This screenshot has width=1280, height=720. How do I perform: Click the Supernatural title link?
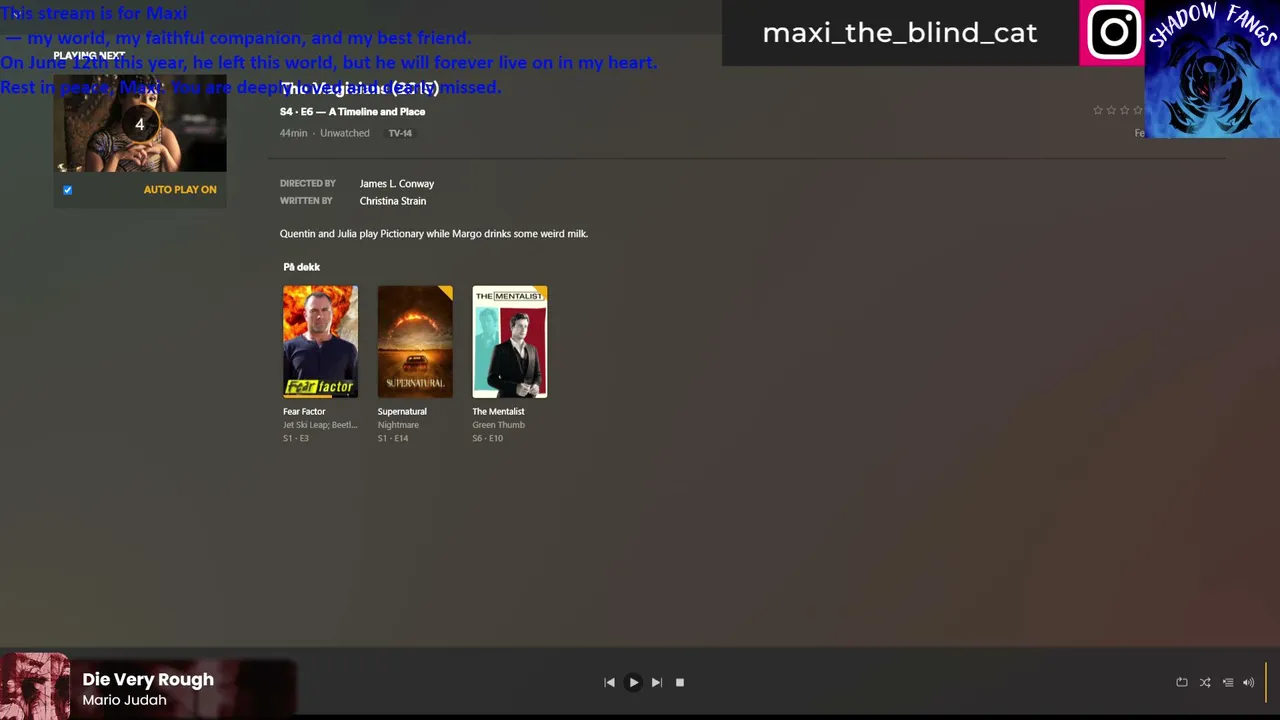tap(402, 411)
